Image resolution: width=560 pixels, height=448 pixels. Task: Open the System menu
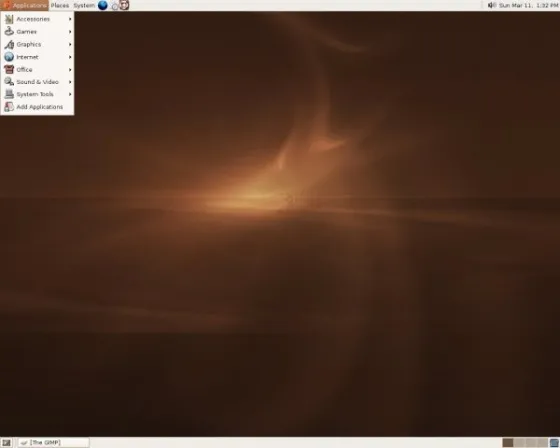click(84, 5)
